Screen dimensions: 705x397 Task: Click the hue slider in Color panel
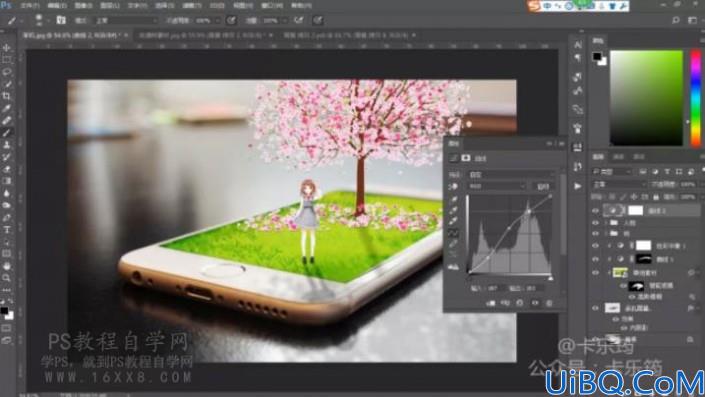tap(696, 98)
